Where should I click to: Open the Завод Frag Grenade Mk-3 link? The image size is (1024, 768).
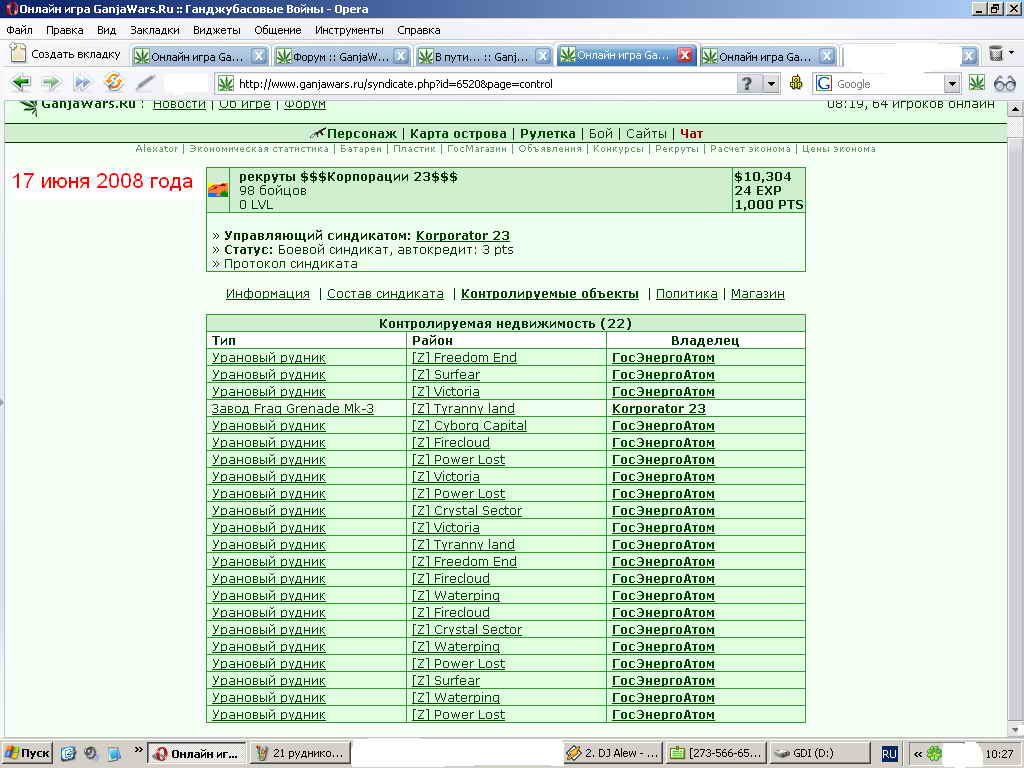pyautogui.click(x=293, y=409)
